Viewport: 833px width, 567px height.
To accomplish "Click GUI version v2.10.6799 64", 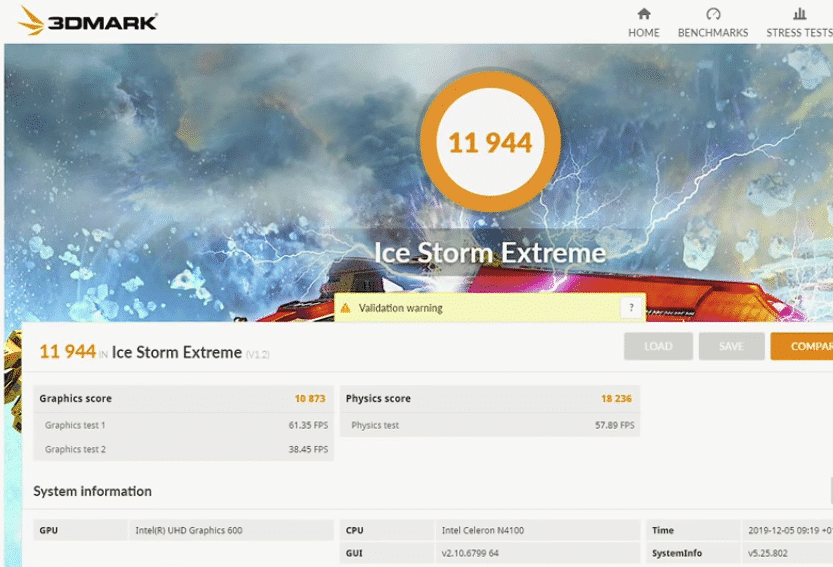I will point(470,553).
